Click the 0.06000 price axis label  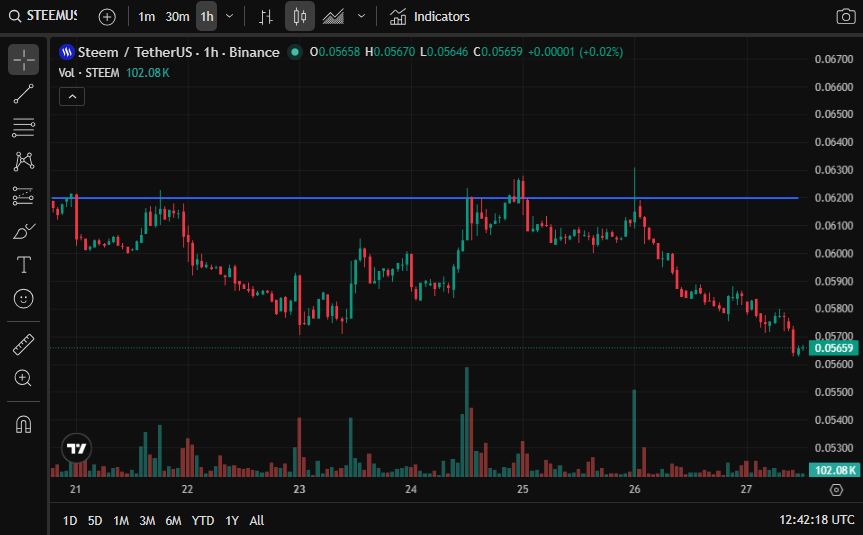click(x=834, y=253)
